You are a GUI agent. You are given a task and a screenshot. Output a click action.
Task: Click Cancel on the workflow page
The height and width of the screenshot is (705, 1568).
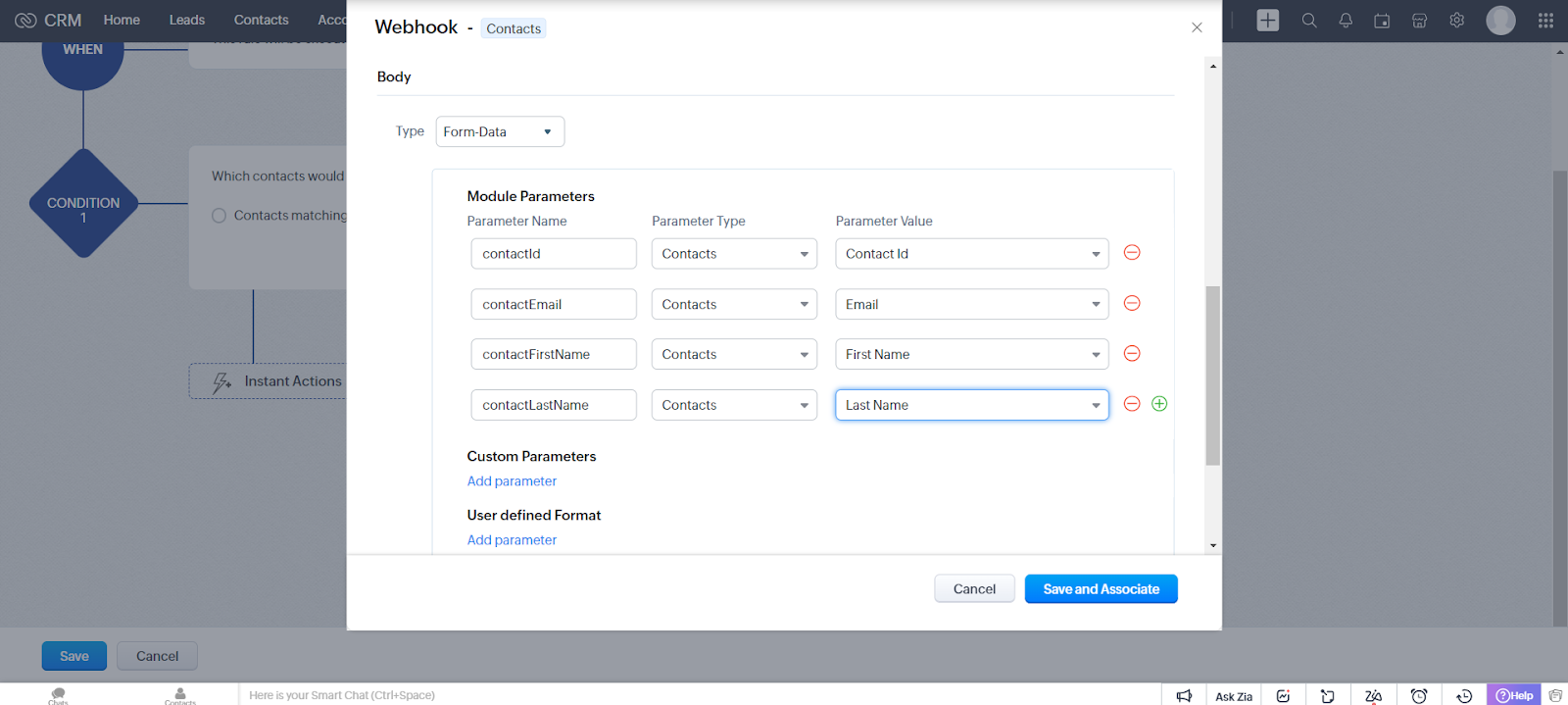click(x=157, y=656)
